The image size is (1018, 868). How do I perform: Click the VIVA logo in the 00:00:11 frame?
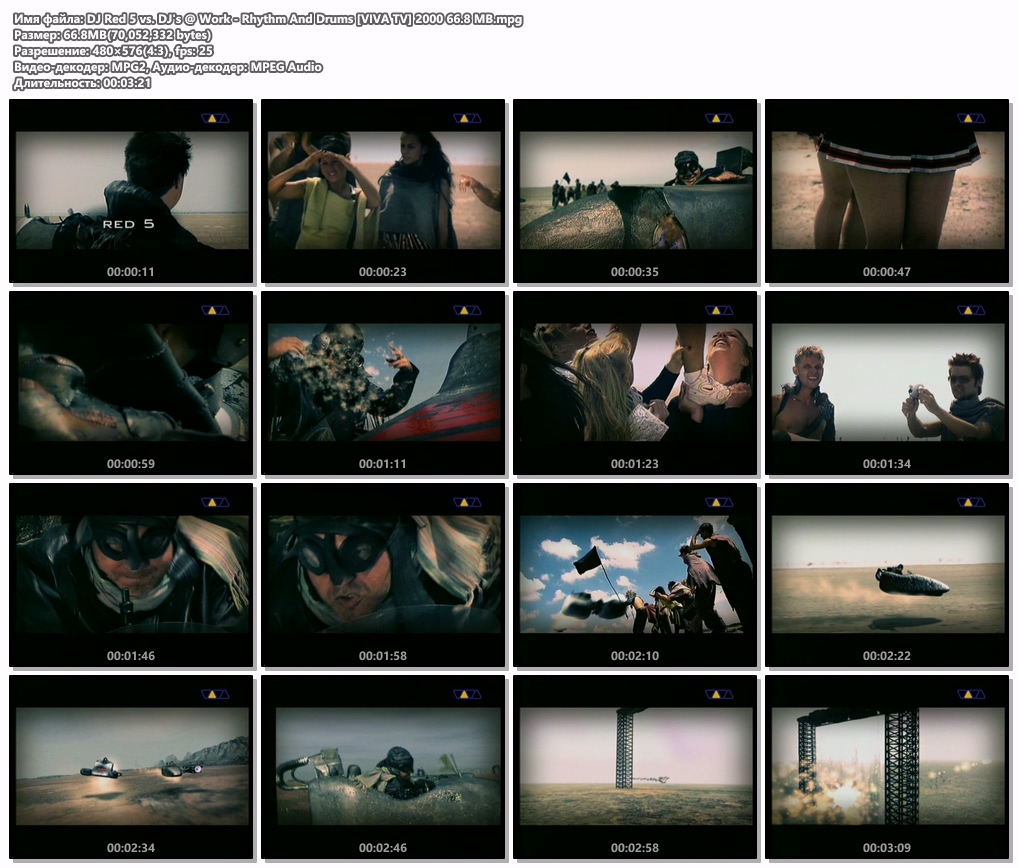(216, 118)
